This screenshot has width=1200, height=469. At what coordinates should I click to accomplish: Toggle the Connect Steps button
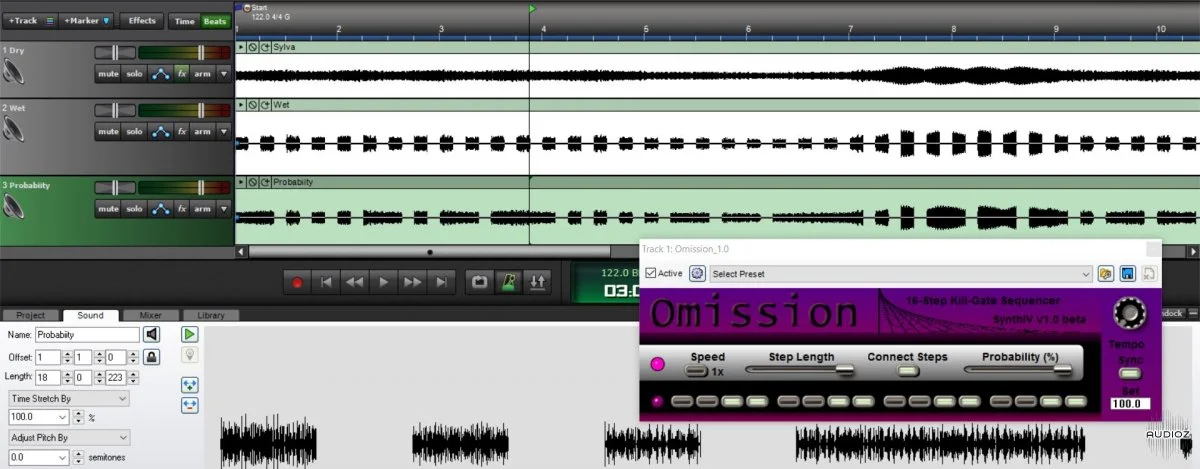(907, 372)
